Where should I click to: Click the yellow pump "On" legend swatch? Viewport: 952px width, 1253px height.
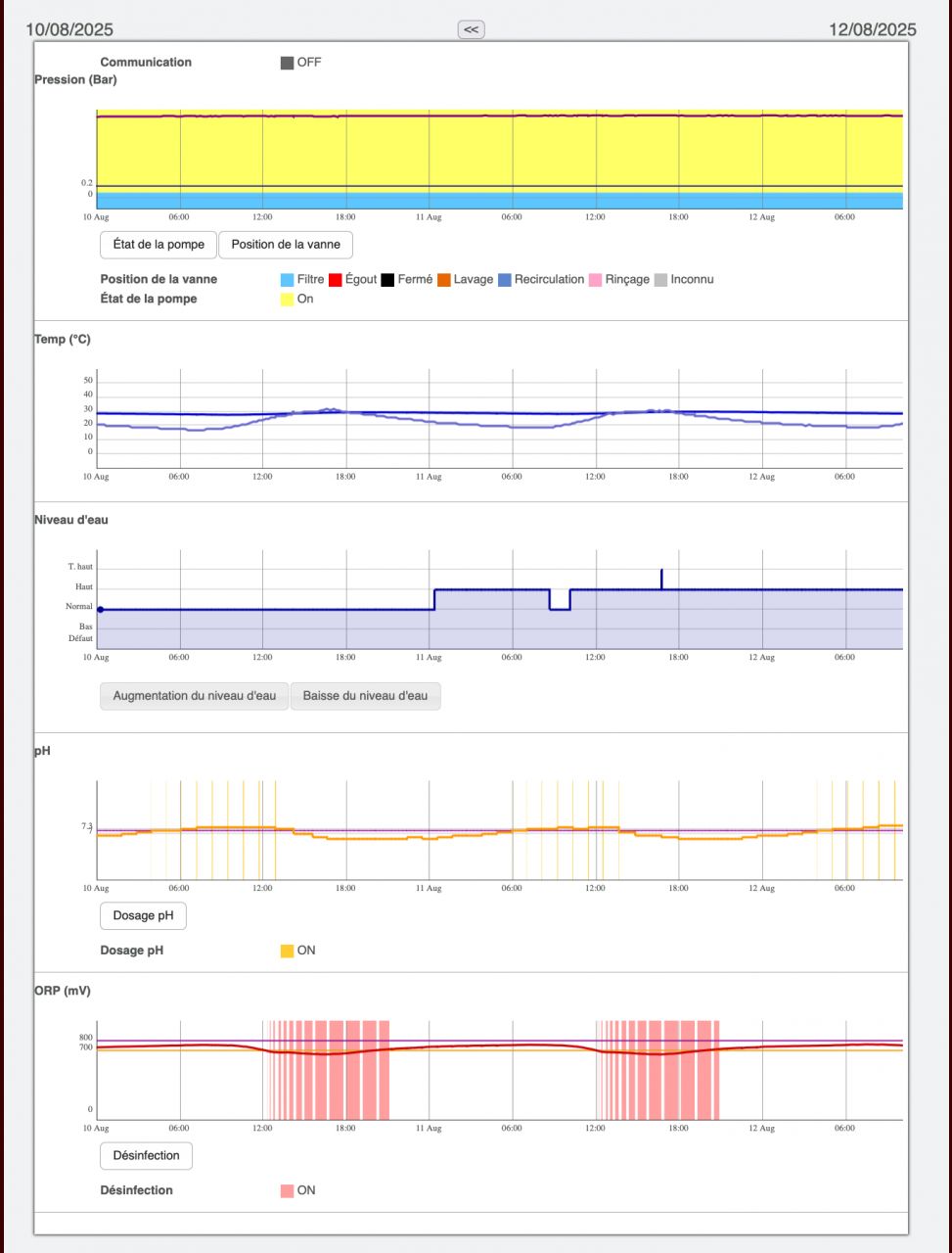(287, 300)
